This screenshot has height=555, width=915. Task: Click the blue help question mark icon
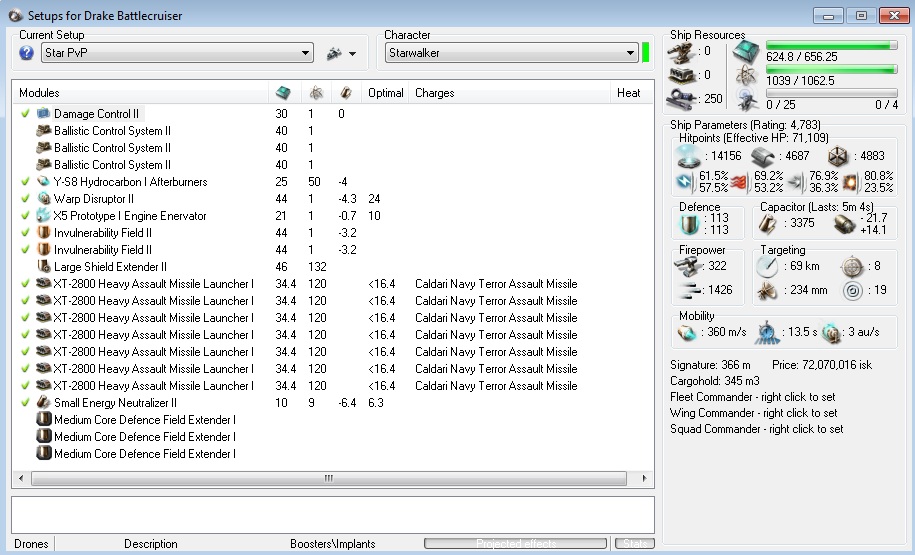26,53
